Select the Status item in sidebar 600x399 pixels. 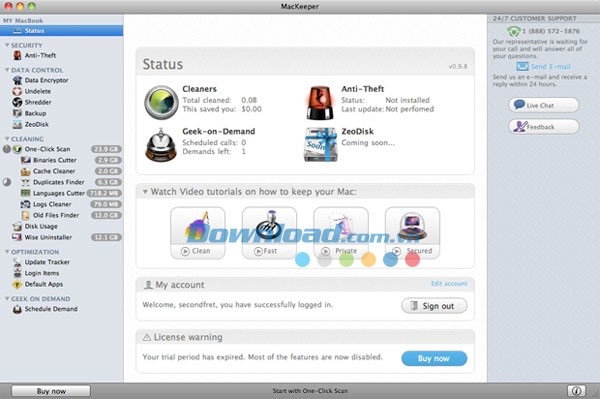(62, 31)
